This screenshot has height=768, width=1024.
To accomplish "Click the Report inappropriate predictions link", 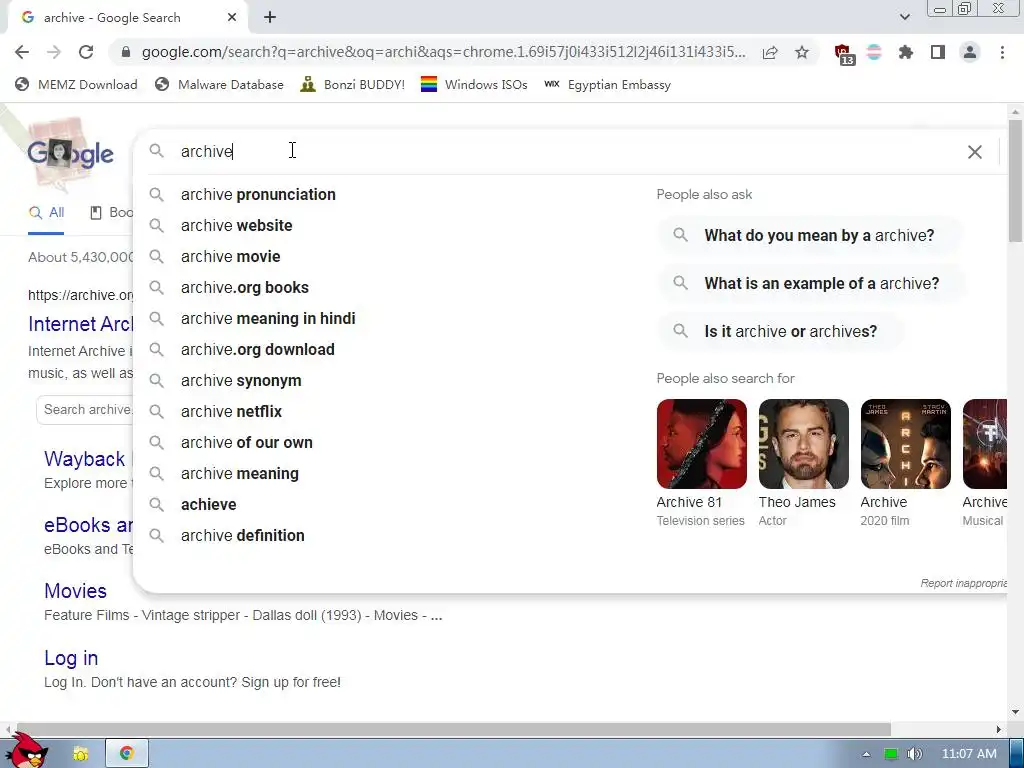I will coord(963,583).
